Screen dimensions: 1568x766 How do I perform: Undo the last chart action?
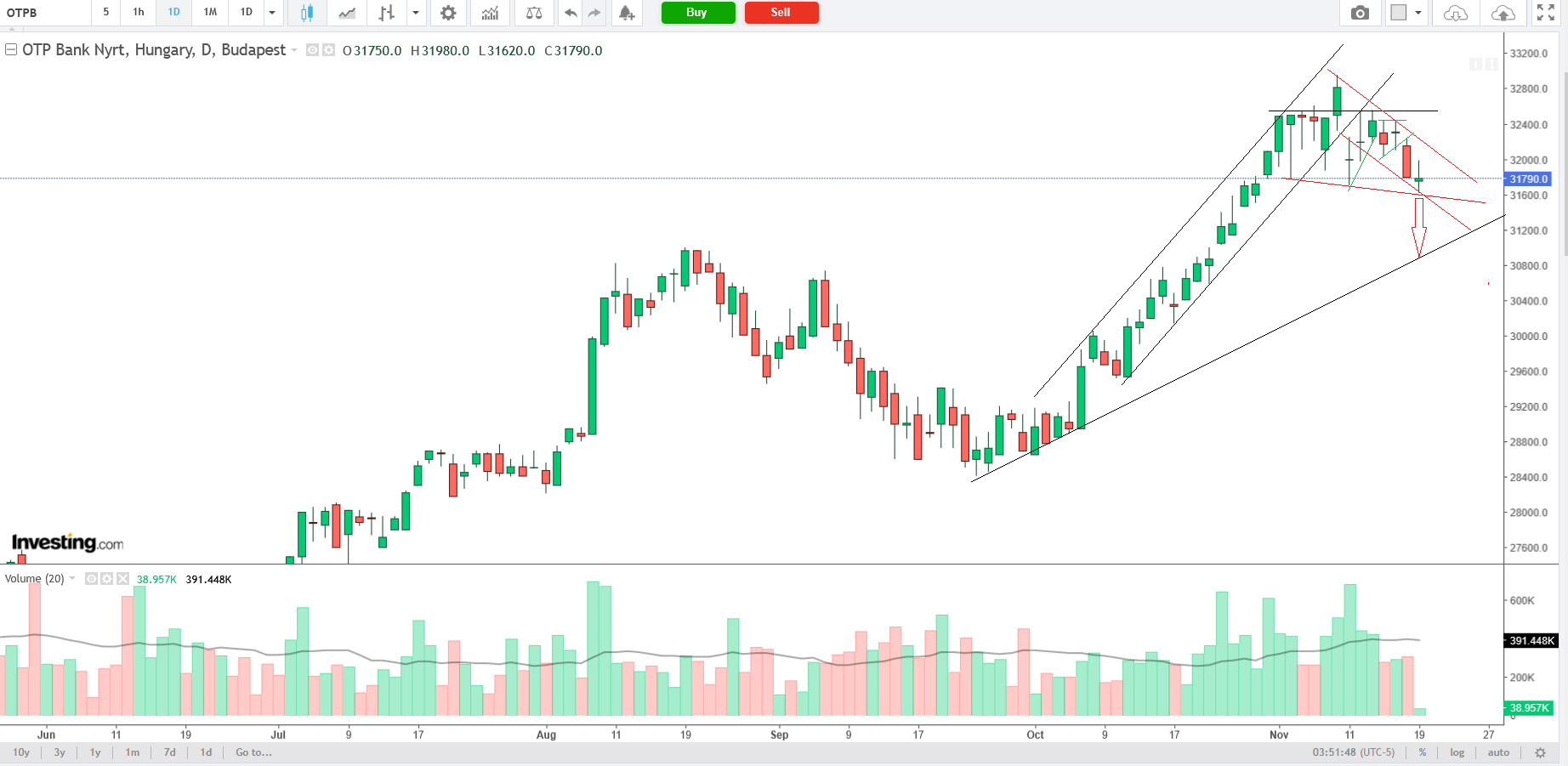pos(571,13)
